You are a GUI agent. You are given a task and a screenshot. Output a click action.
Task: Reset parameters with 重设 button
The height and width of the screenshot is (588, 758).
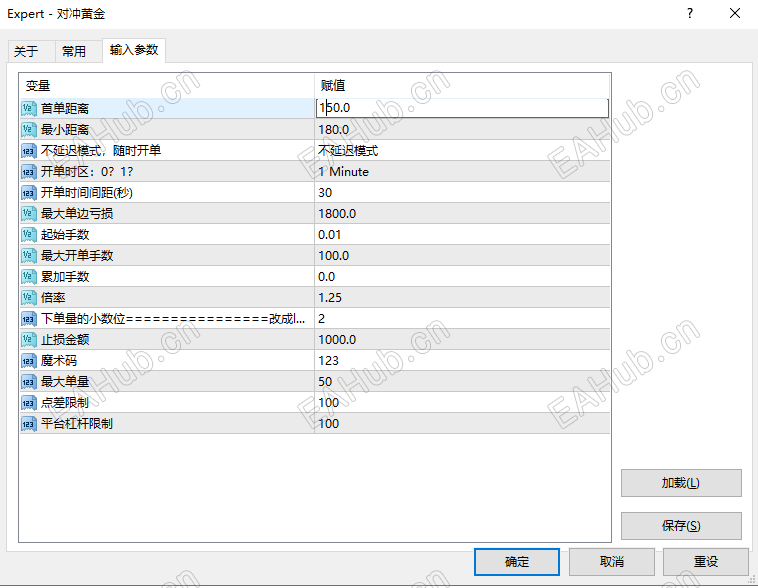[x=706, y=562]
